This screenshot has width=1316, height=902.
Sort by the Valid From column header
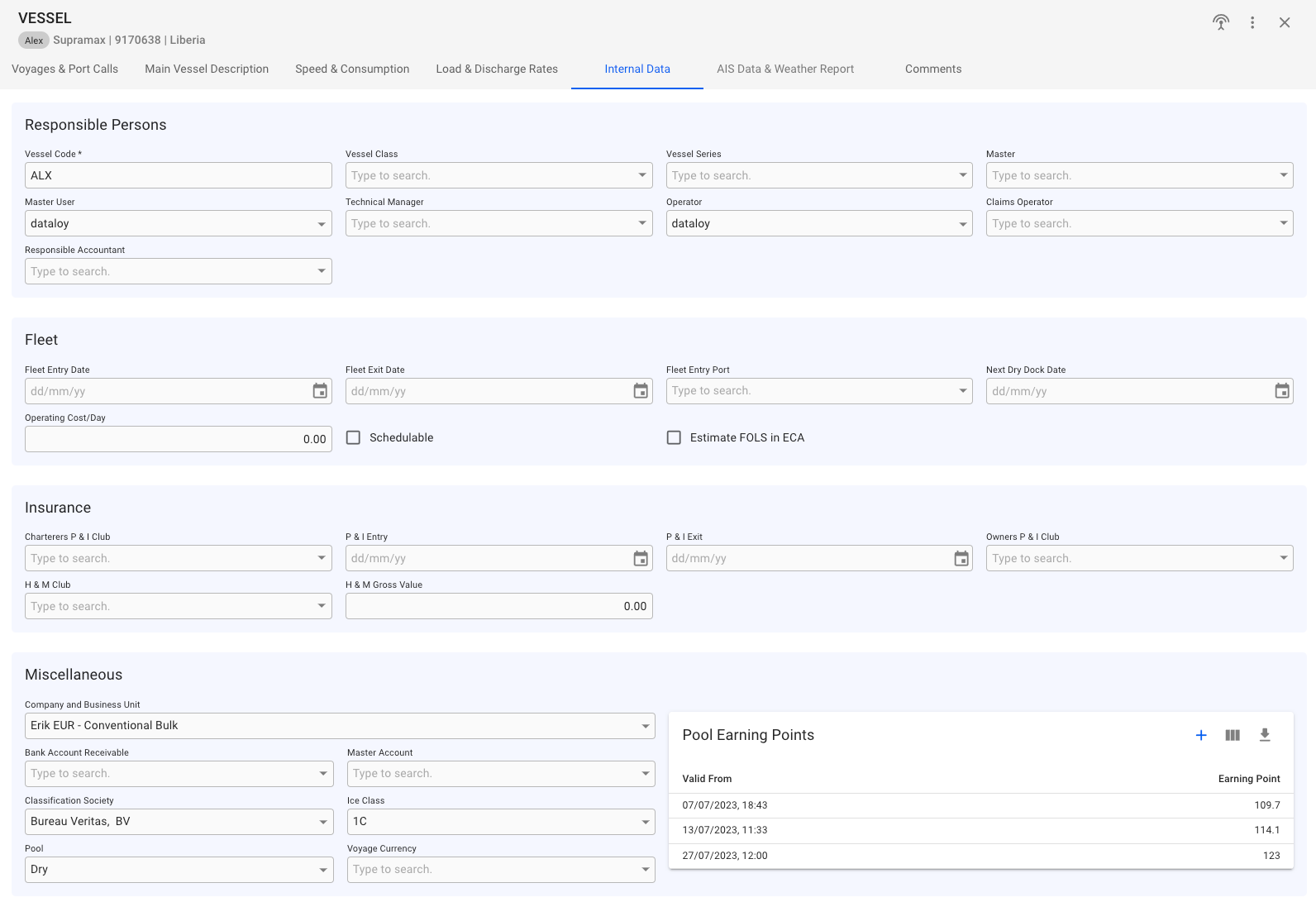coord(707,779)
